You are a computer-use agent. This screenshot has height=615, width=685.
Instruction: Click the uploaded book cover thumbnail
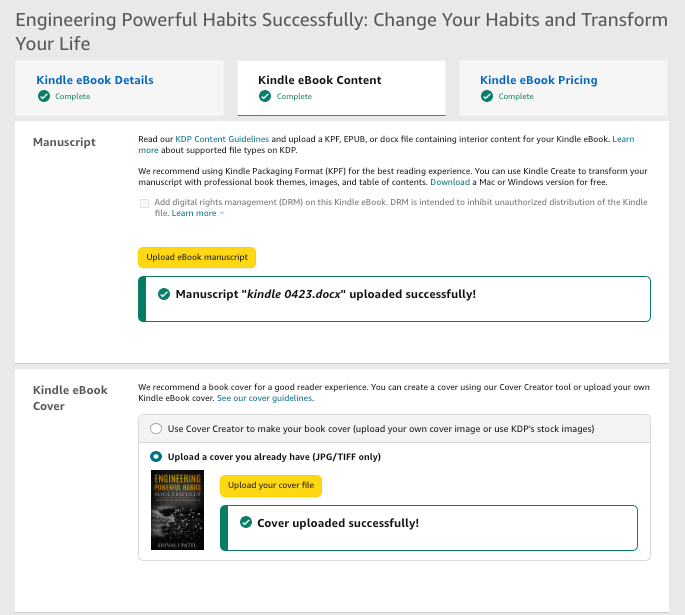pyautogui.click(x=171, y=509)
